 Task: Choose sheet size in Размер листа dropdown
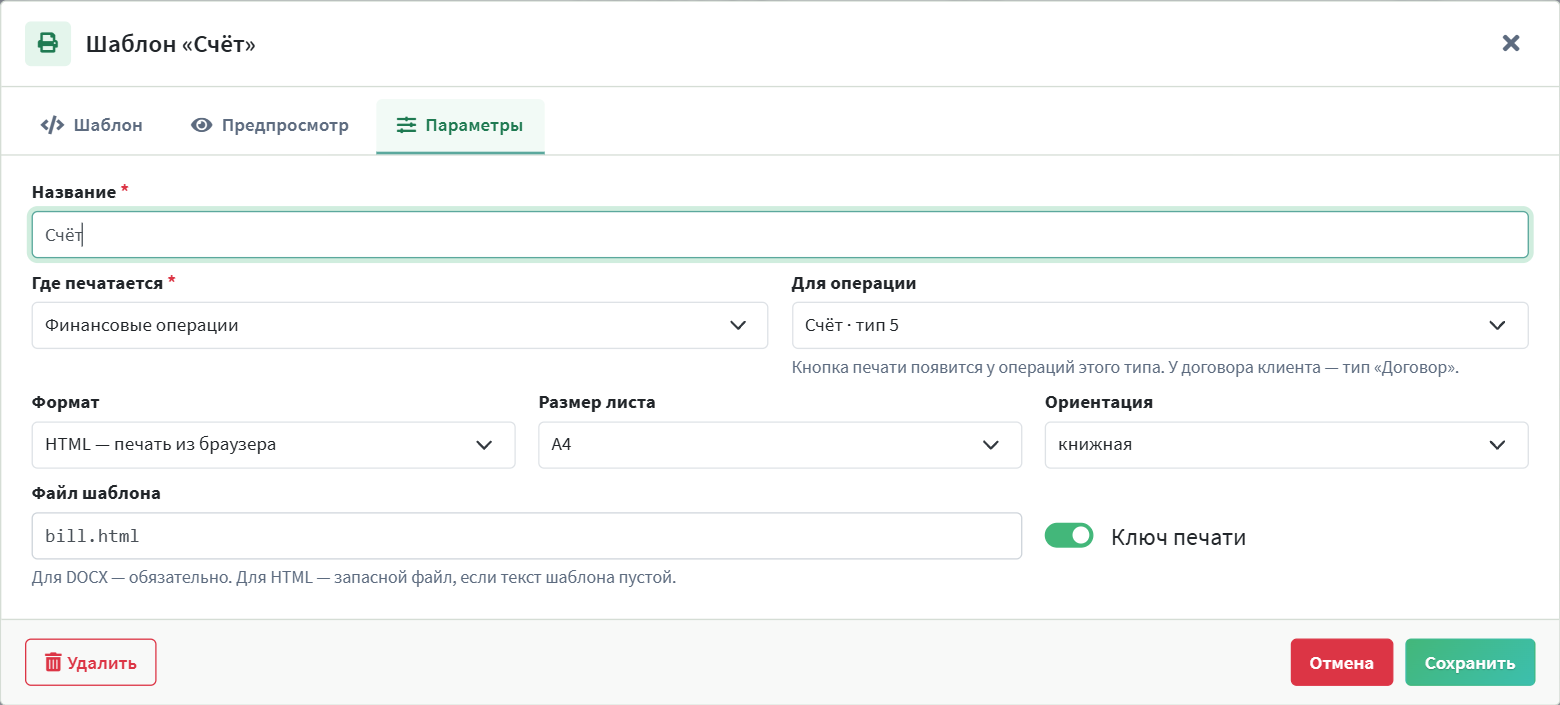780,445
